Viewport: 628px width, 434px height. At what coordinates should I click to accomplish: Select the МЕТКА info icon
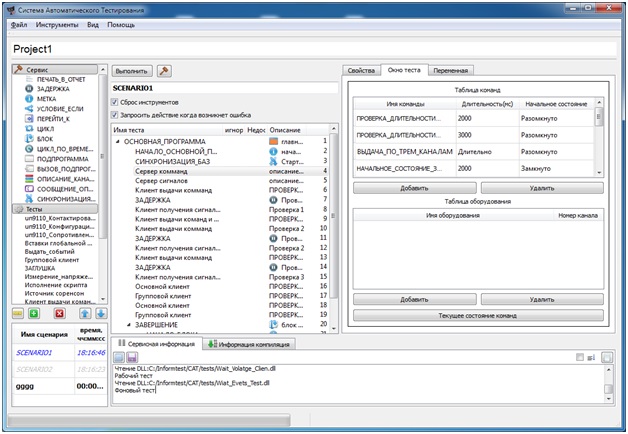[x=29, y=99]
